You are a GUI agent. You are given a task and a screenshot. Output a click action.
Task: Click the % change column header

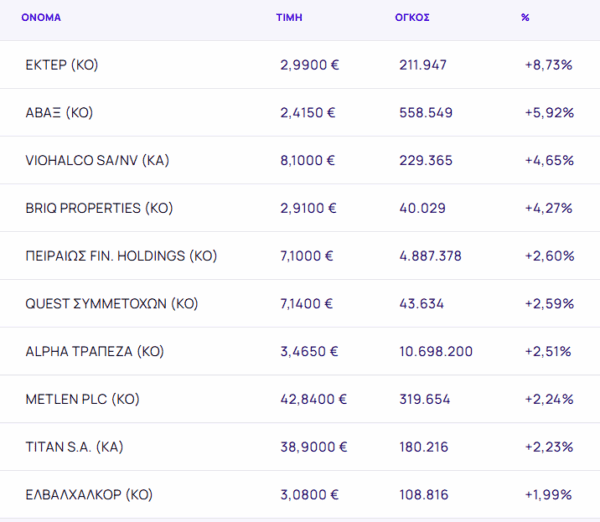pyautogui.click(x=525, y=18)
